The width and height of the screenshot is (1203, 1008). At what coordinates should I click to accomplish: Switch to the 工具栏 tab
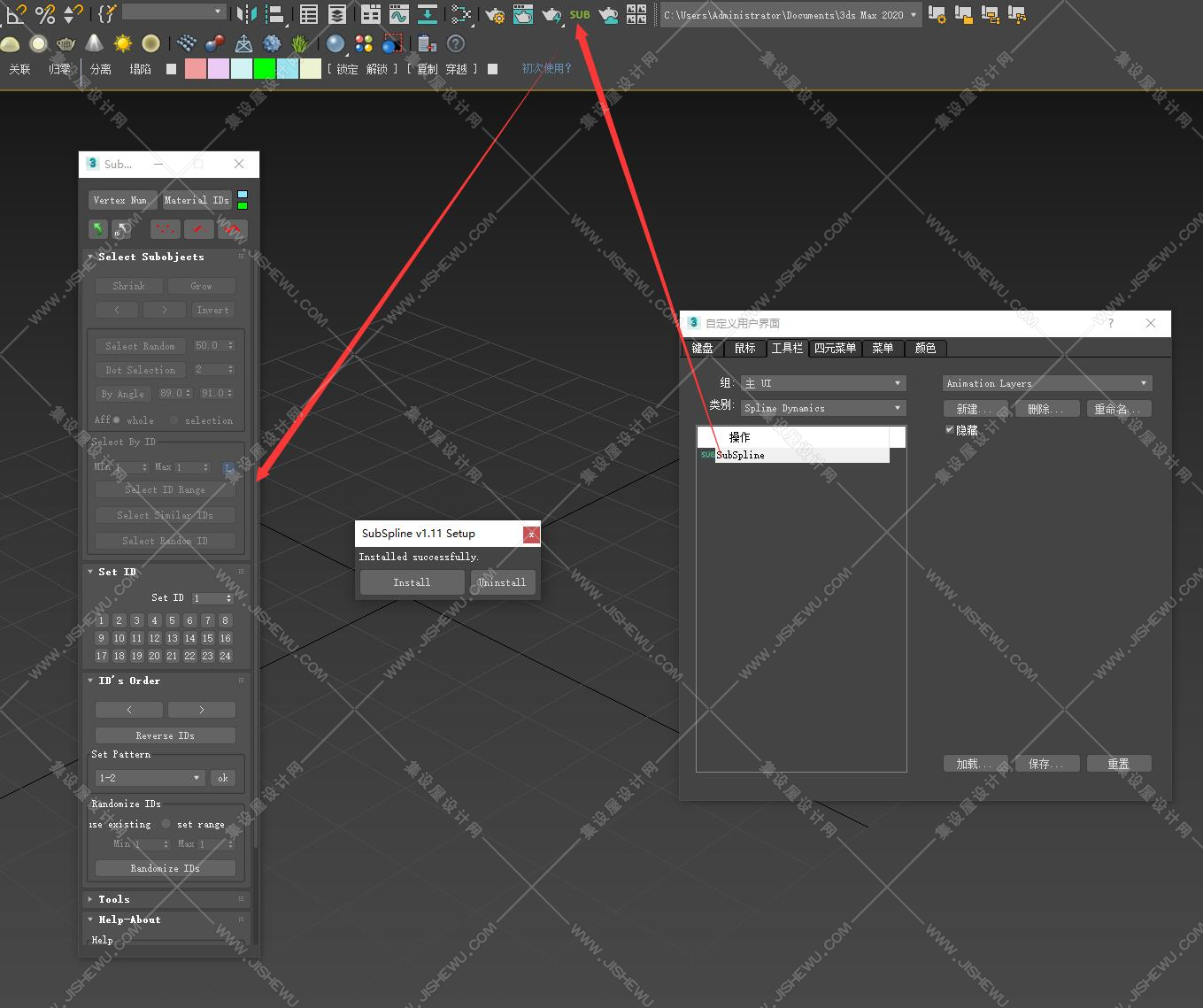(x=787, y=348)
